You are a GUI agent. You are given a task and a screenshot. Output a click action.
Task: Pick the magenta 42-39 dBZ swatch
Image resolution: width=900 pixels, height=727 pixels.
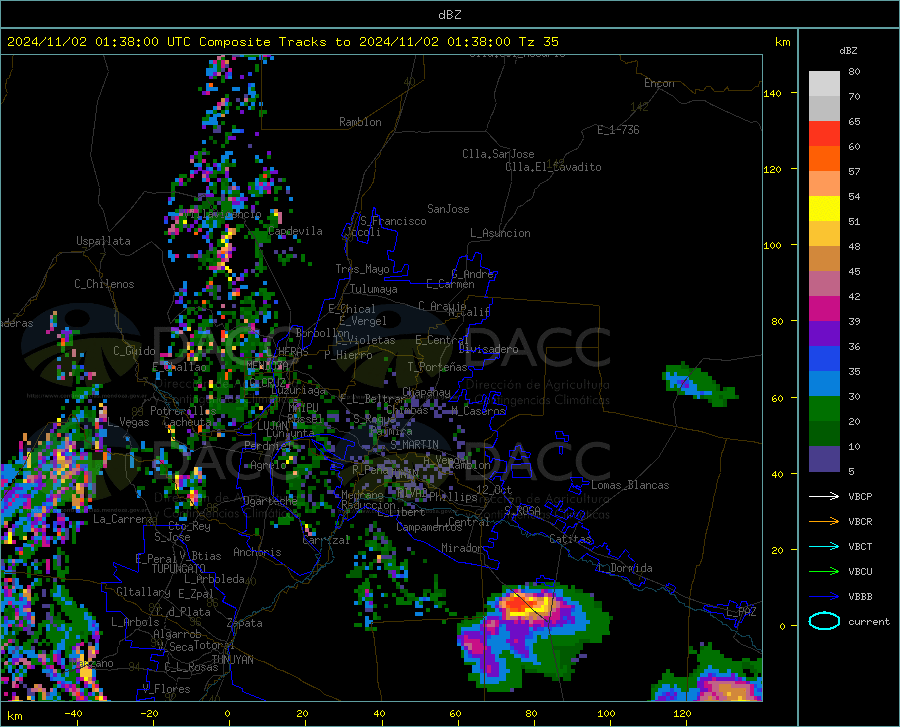[x=824, y=309]
